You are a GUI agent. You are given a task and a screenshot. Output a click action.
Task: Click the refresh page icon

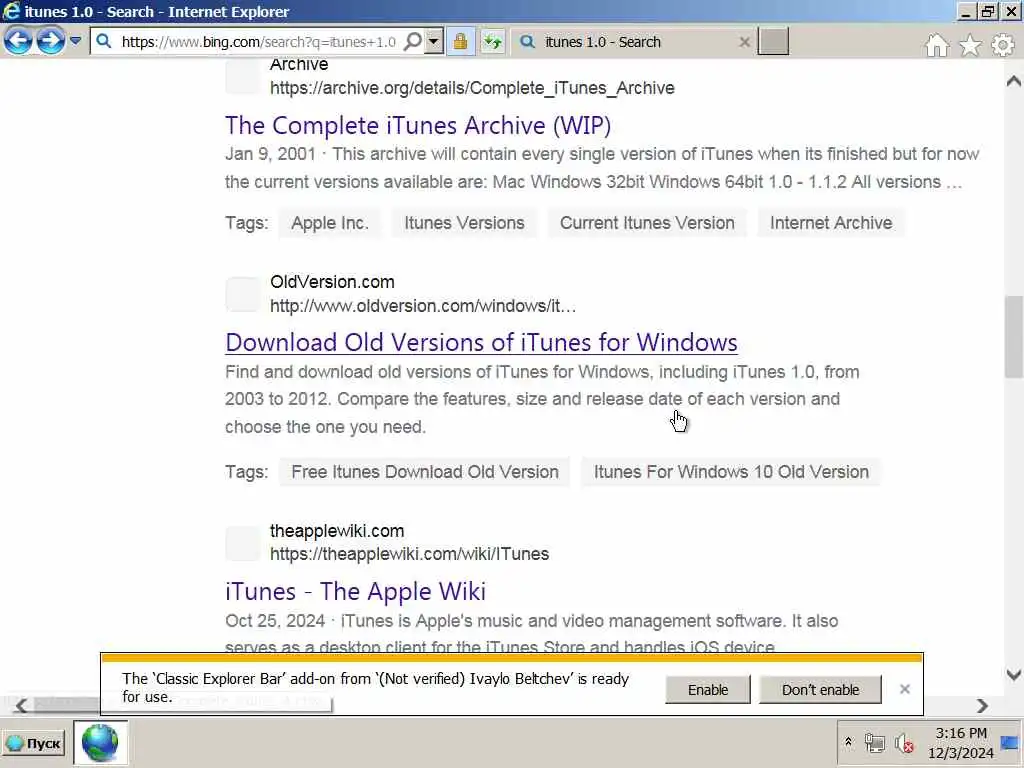point(493,42)
